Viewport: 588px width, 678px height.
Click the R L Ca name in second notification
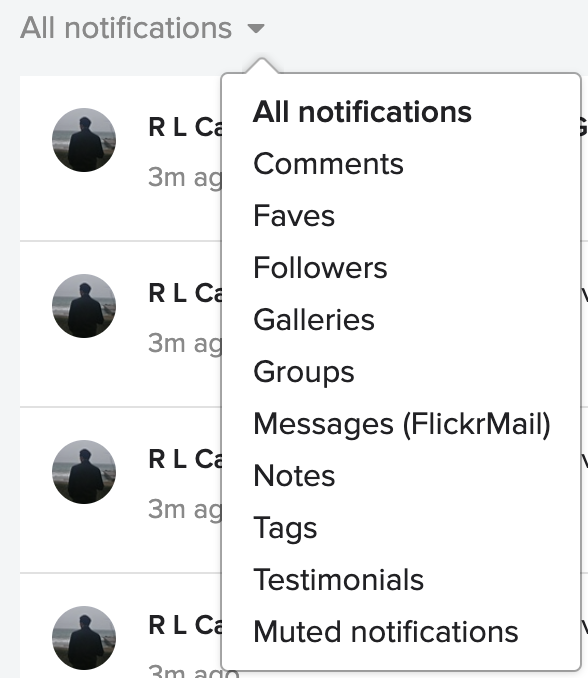click(185, 293)
